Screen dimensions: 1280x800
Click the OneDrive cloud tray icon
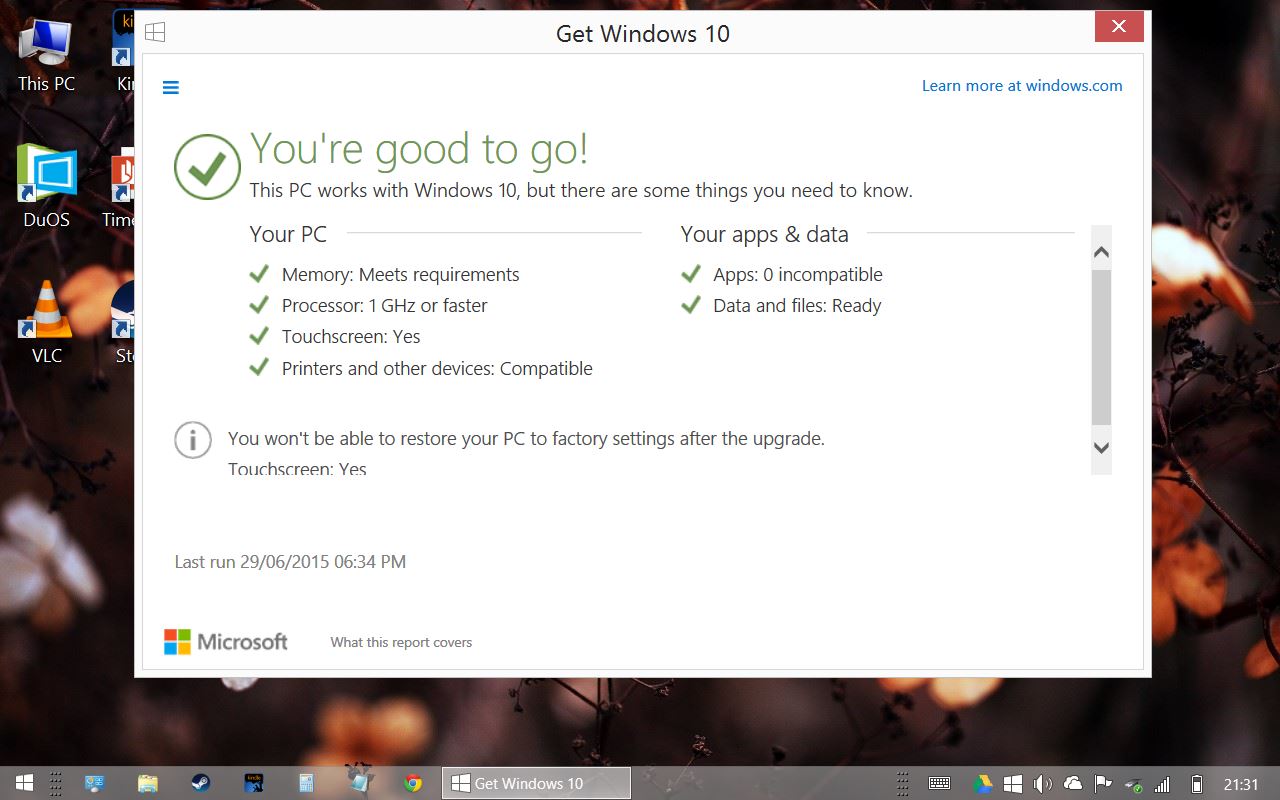tap(1073, 784)
